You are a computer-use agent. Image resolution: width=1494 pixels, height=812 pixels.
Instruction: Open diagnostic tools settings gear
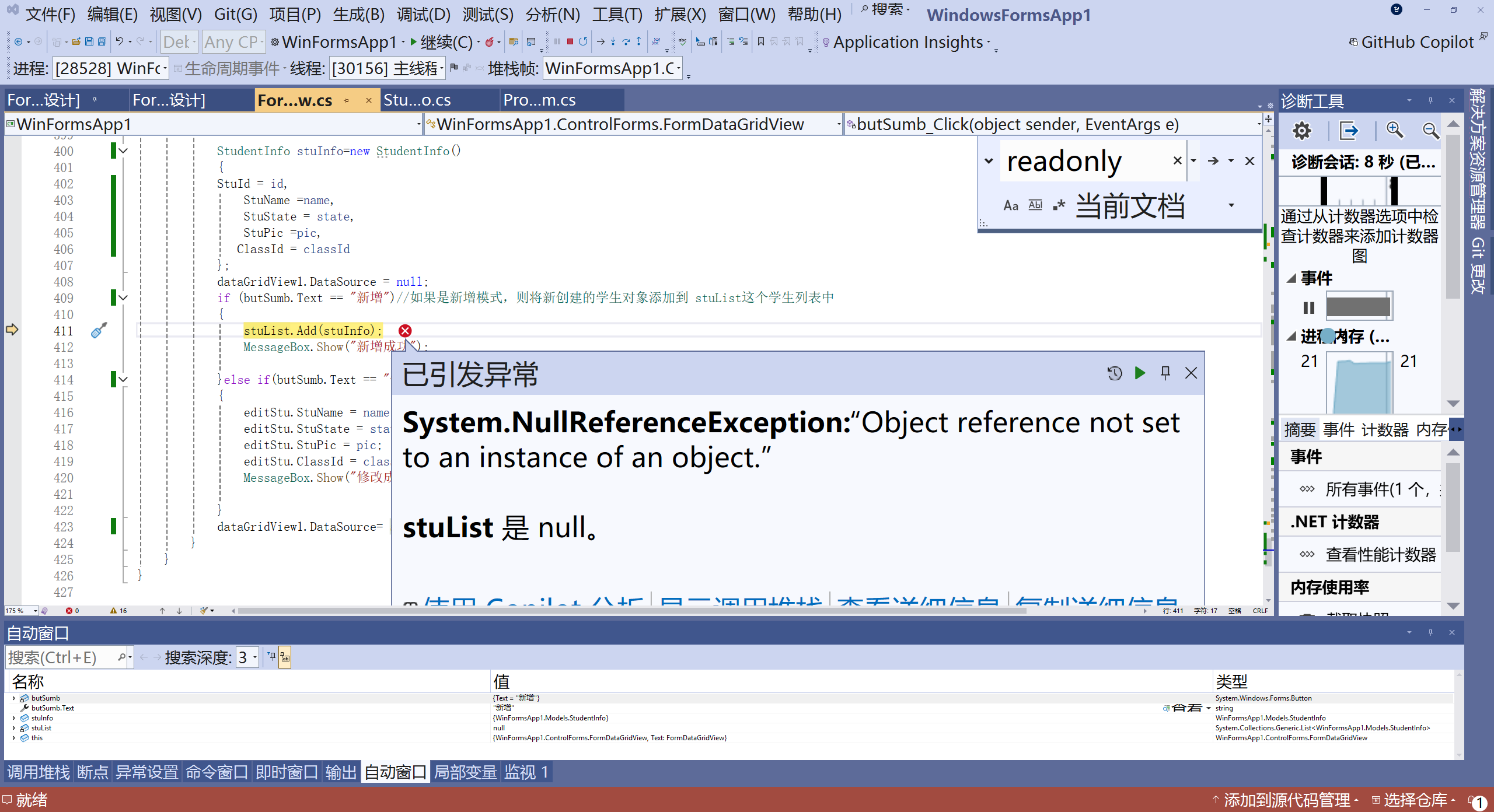click(1301, 131)
